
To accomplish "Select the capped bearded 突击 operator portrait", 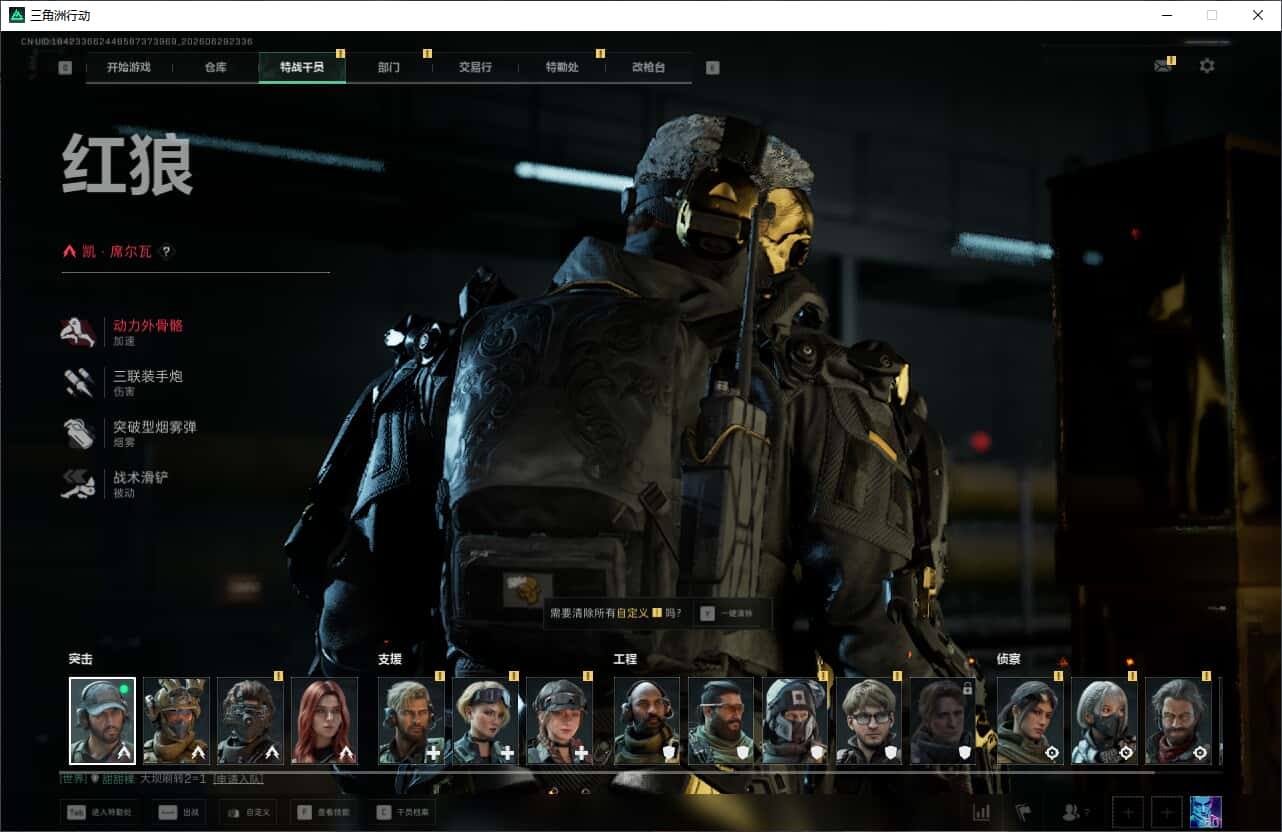I will pos(102,721).
